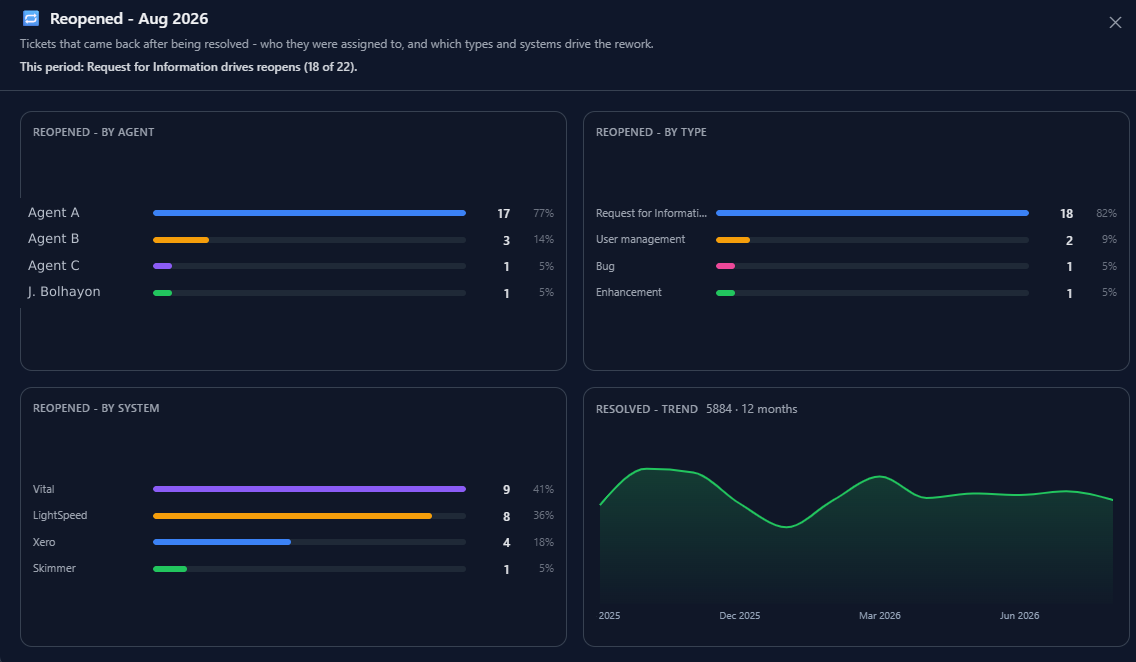Click the 5884 · 12 months summary
The height and width of the screenshot is (662, 1136).
[752, 408]
